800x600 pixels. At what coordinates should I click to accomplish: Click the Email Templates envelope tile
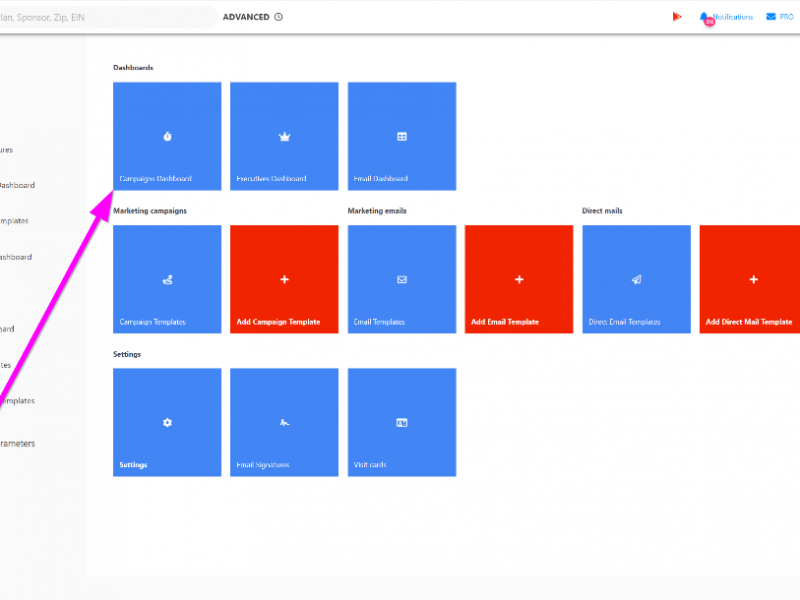(402, 279)
